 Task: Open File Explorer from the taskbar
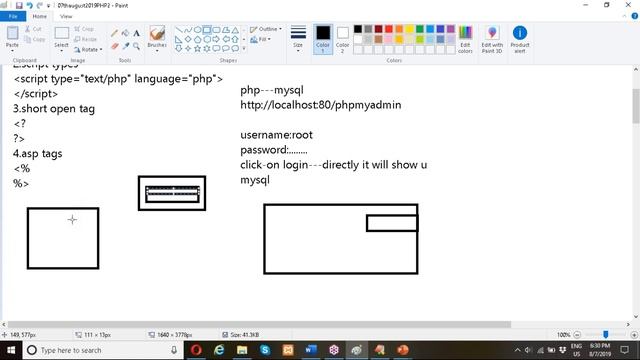(x=242, y=350)
